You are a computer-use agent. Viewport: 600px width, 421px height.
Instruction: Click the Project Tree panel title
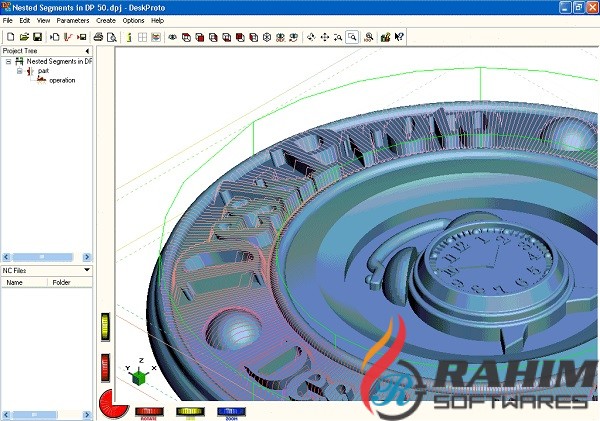[20, 51]
